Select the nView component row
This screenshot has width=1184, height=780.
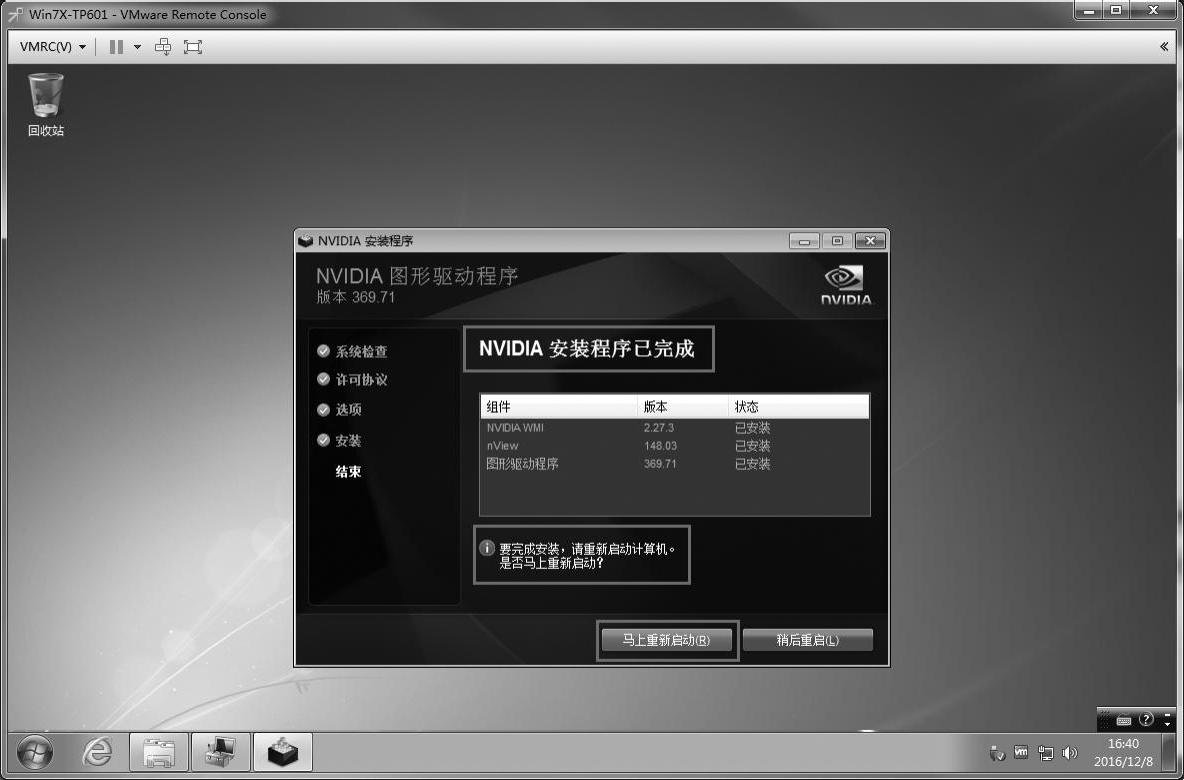click(674, 445)
